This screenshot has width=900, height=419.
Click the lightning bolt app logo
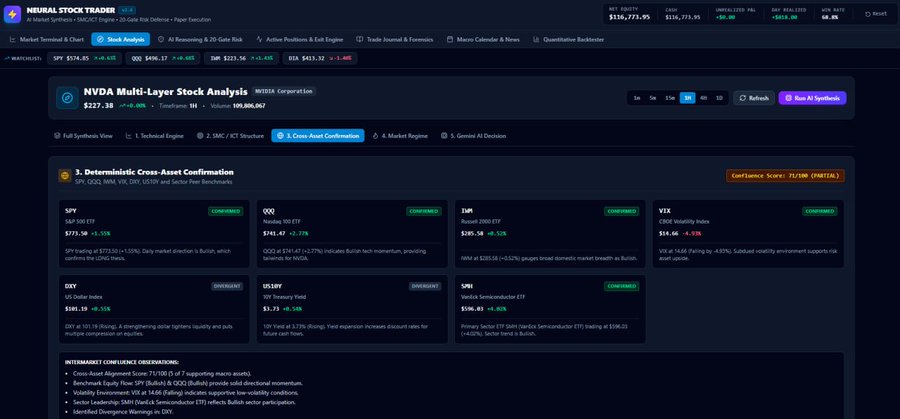pyautogui.click(x=12, y=14)
